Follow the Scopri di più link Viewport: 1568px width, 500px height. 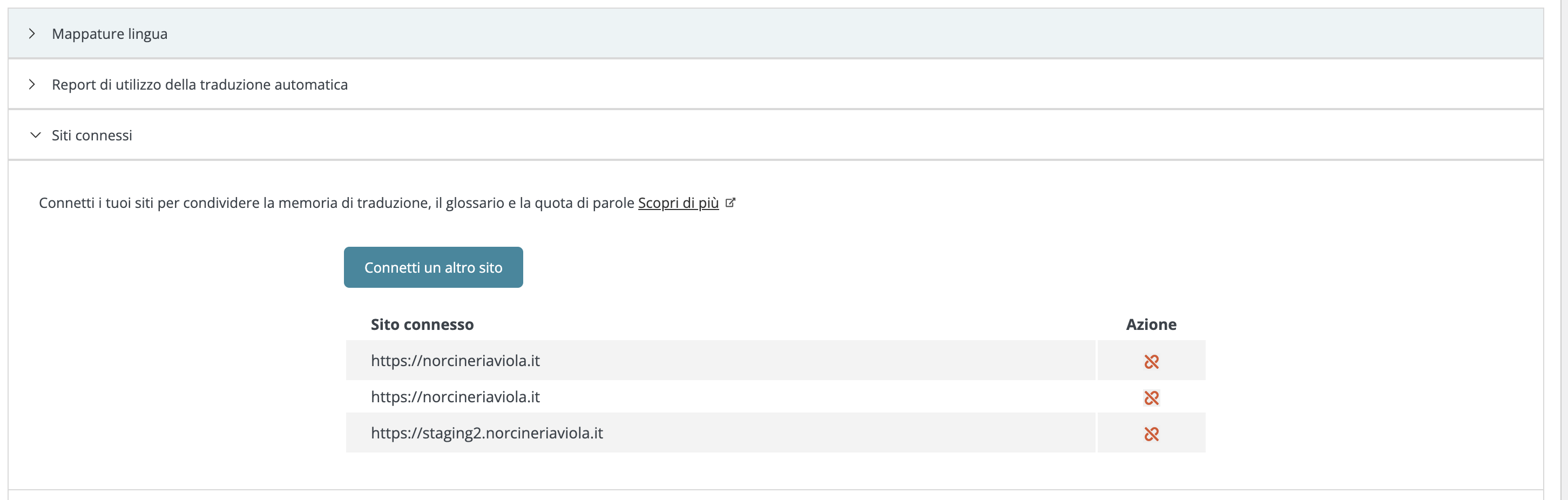(678, 203)
